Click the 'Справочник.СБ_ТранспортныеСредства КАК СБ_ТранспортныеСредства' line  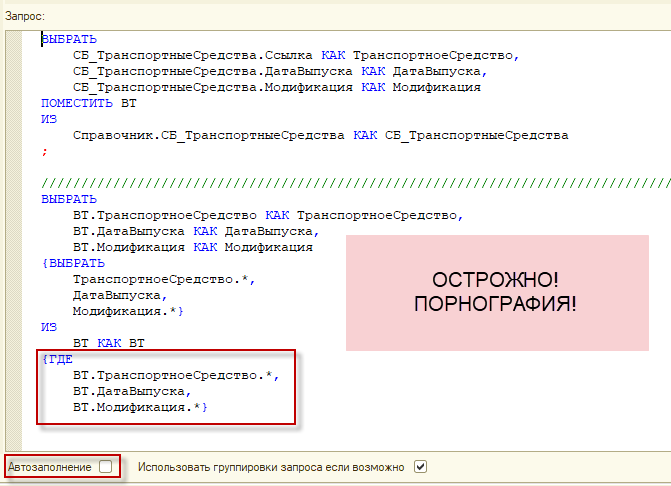click(x=321, y=136)
